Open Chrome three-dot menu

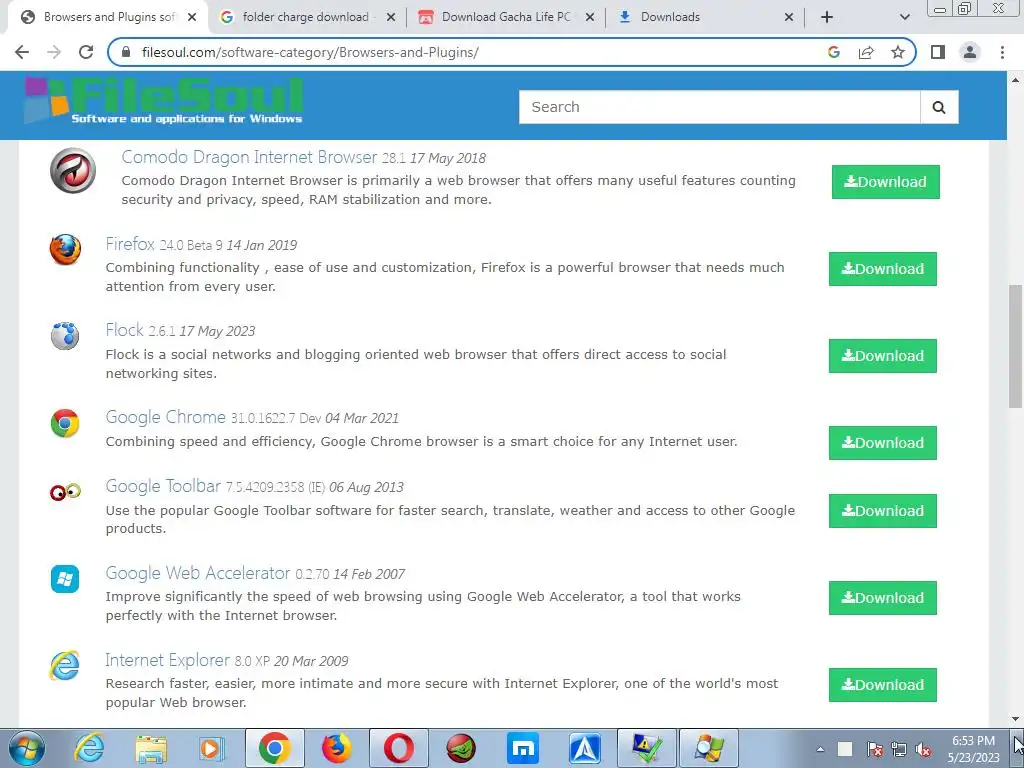(x=1002, y=52)
